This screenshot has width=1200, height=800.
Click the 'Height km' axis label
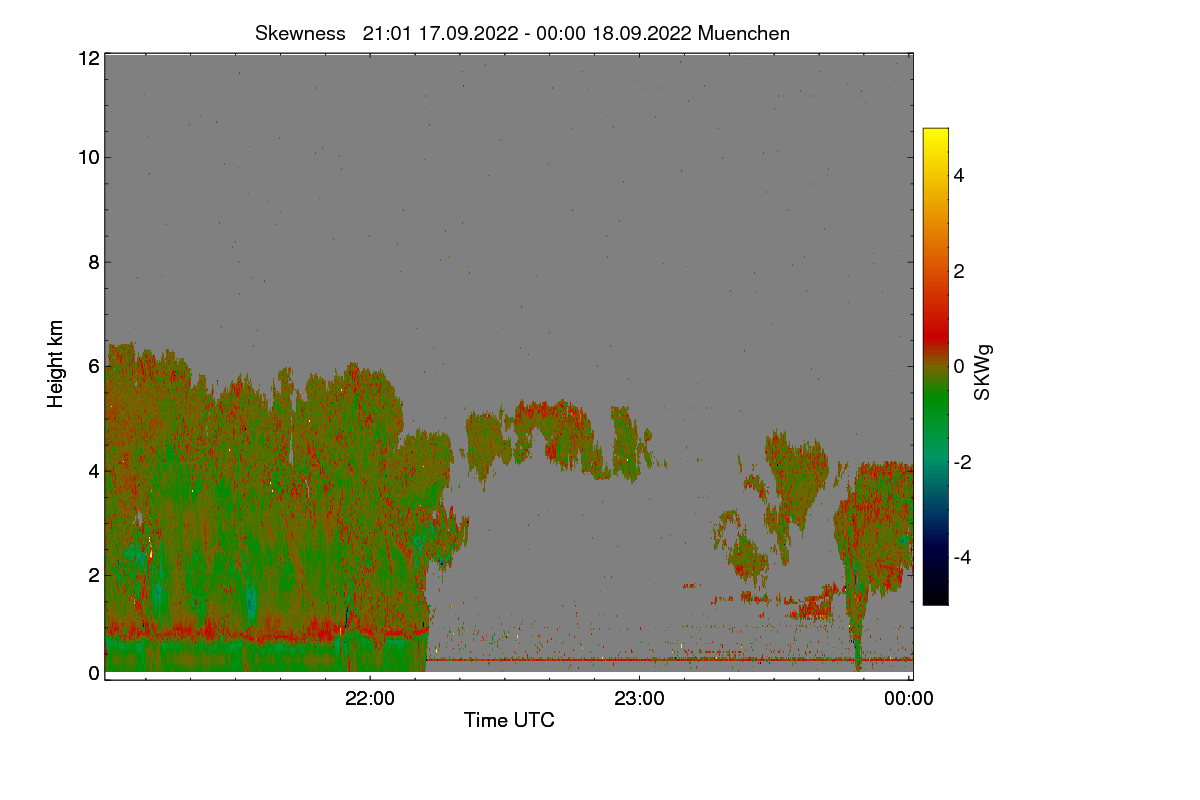[56, 364]
